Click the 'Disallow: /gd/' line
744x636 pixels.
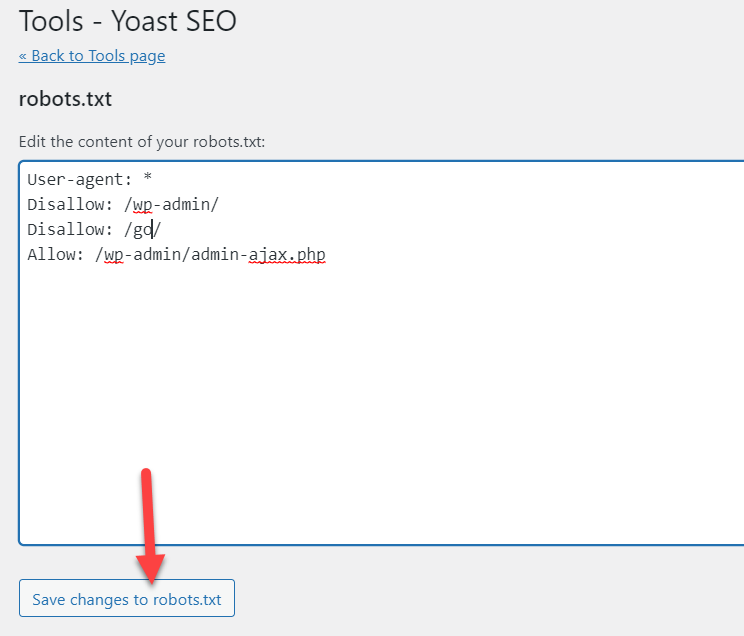pyautogui.click(x=94, y=230)
